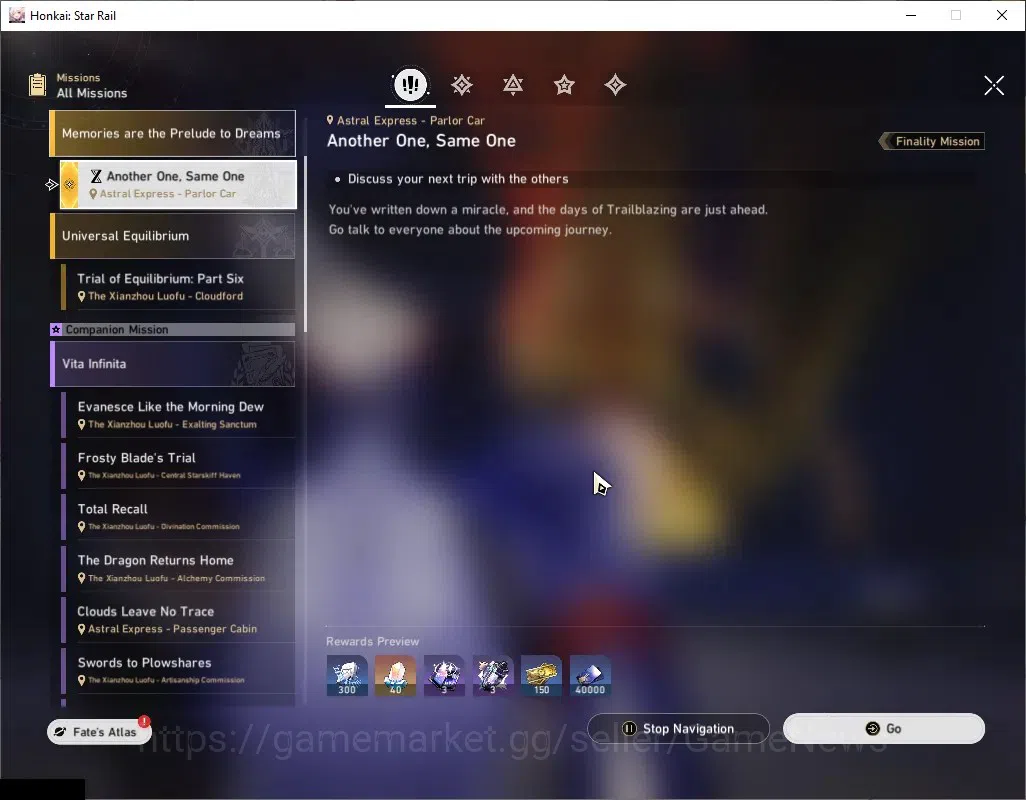Select Clouds Leave No Trace mission
This screenshot has width=1026, height=800.
(178, 619)
